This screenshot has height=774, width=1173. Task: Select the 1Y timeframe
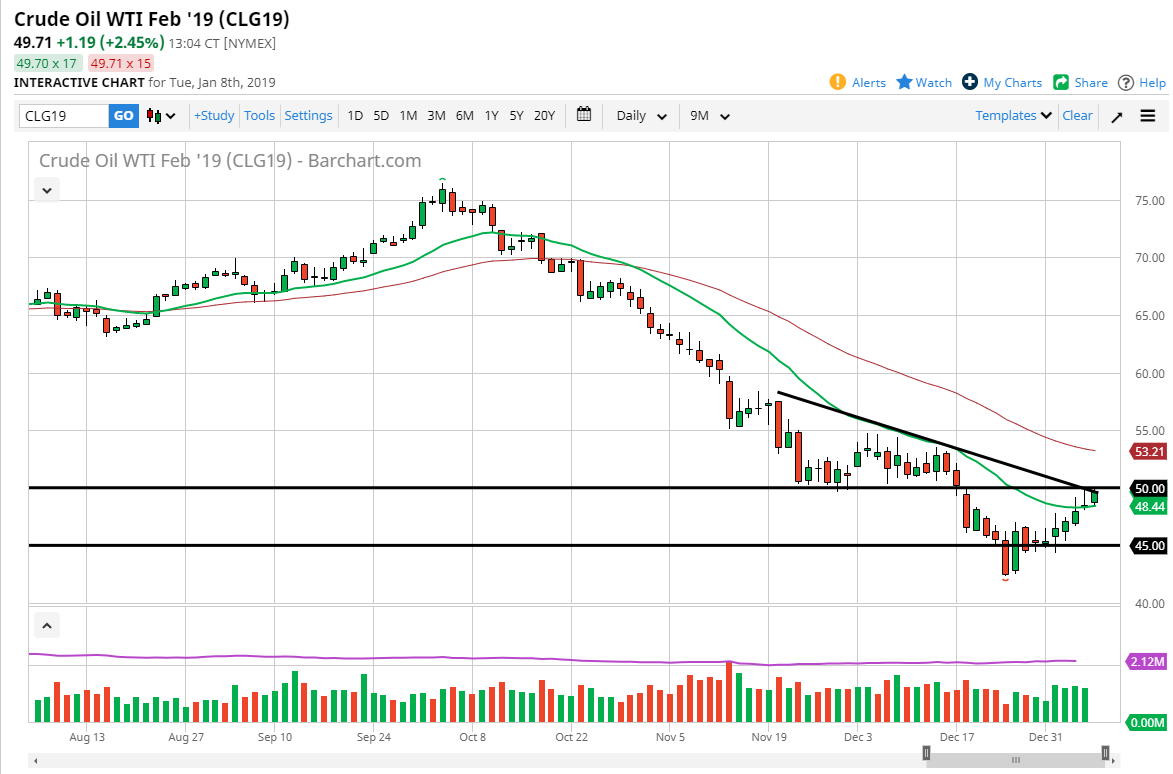pyautogui.click(x=491, y=115)
